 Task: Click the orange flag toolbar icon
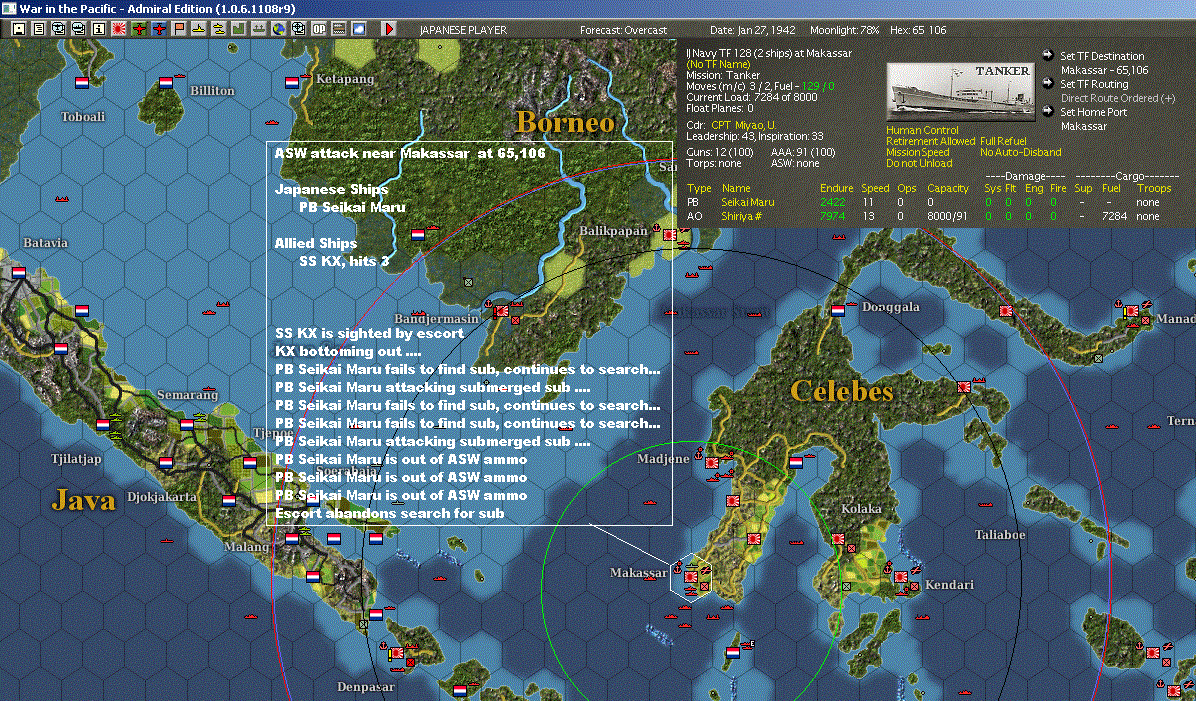178,29
